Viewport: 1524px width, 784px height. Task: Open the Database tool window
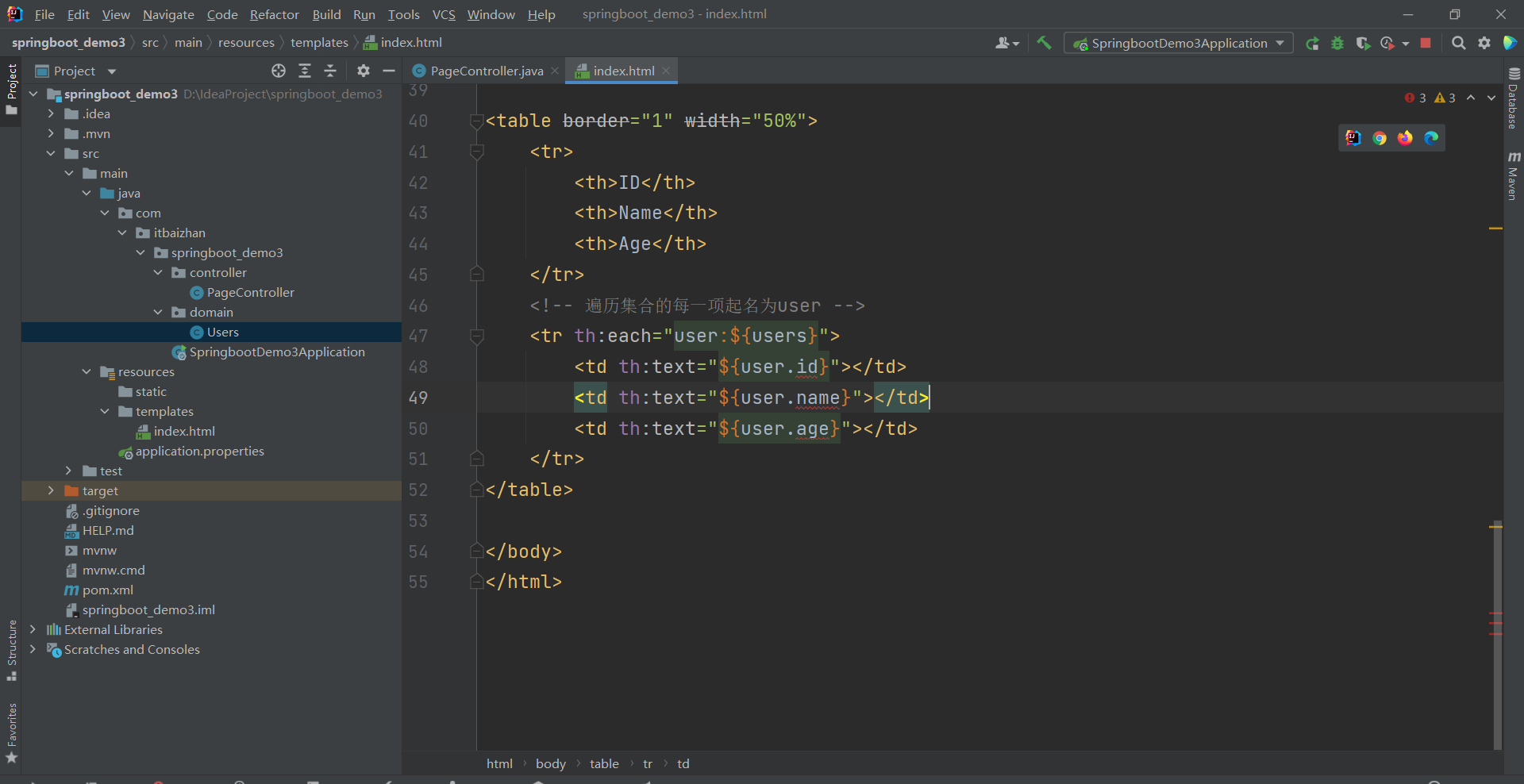pos(1513,98)
